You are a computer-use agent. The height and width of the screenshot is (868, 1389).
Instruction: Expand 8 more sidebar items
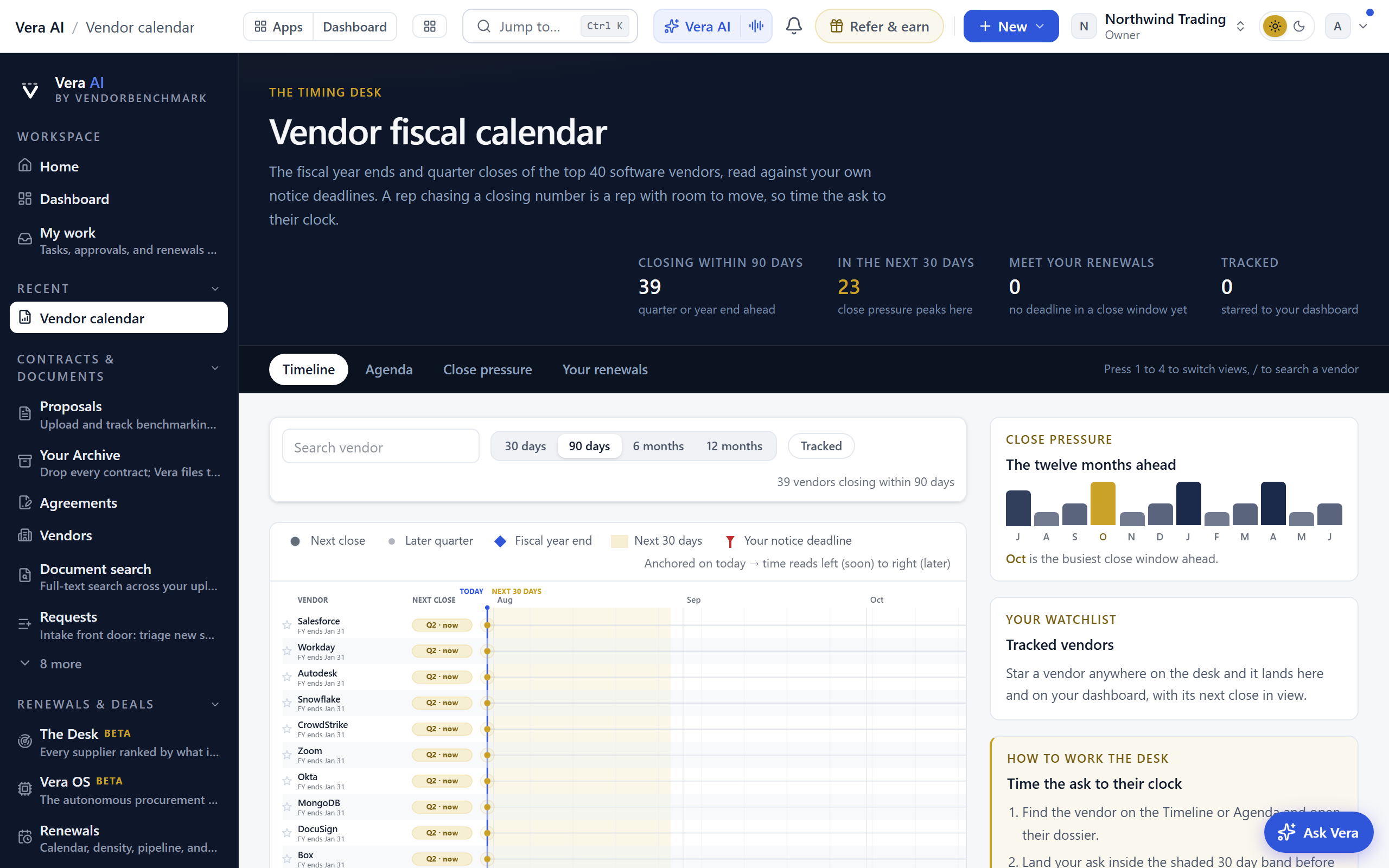(119, 663)
